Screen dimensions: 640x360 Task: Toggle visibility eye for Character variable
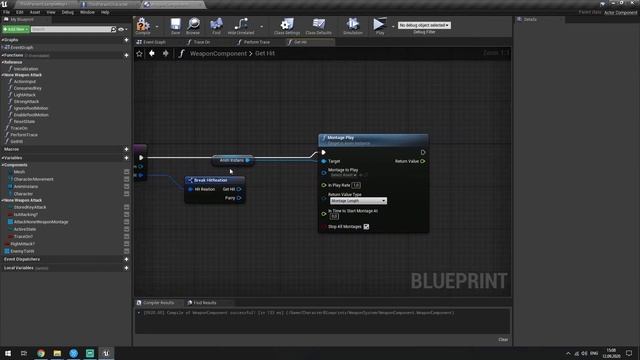(127, 194)
